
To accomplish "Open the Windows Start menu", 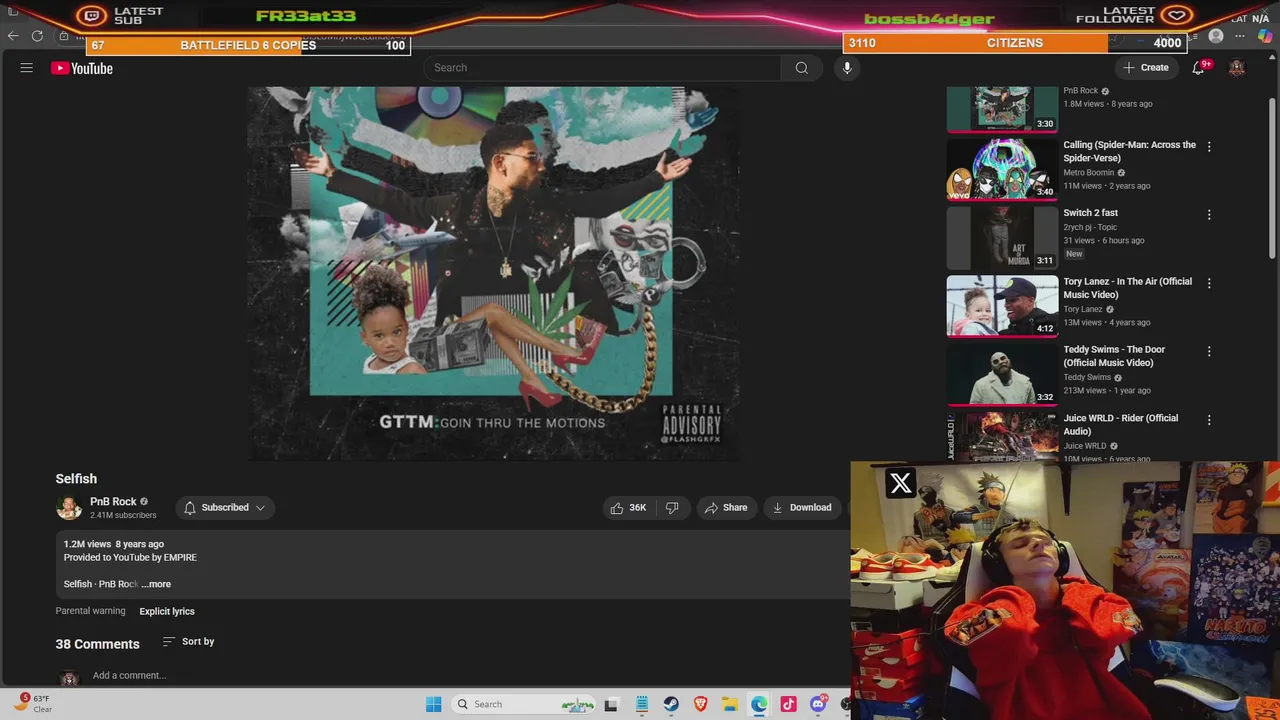I will 433,704.
